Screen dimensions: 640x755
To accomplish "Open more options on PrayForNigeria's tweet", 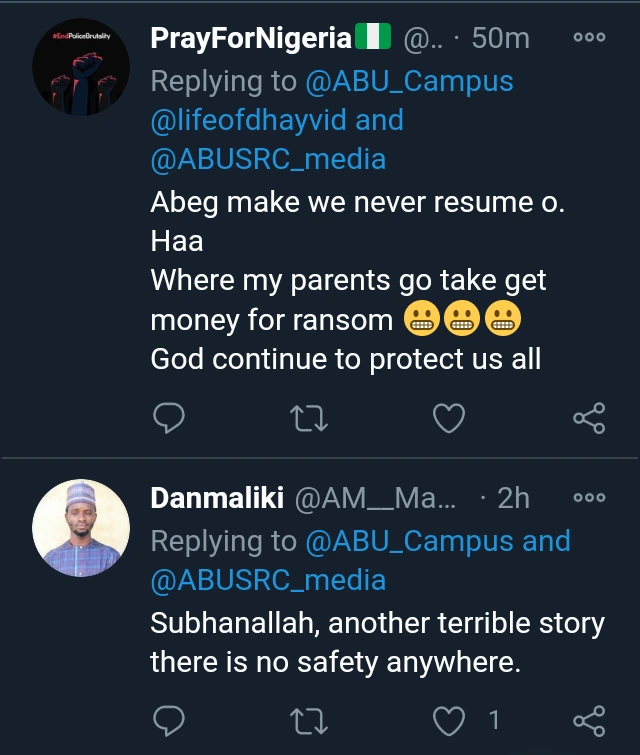I will [x=589, y=38].
